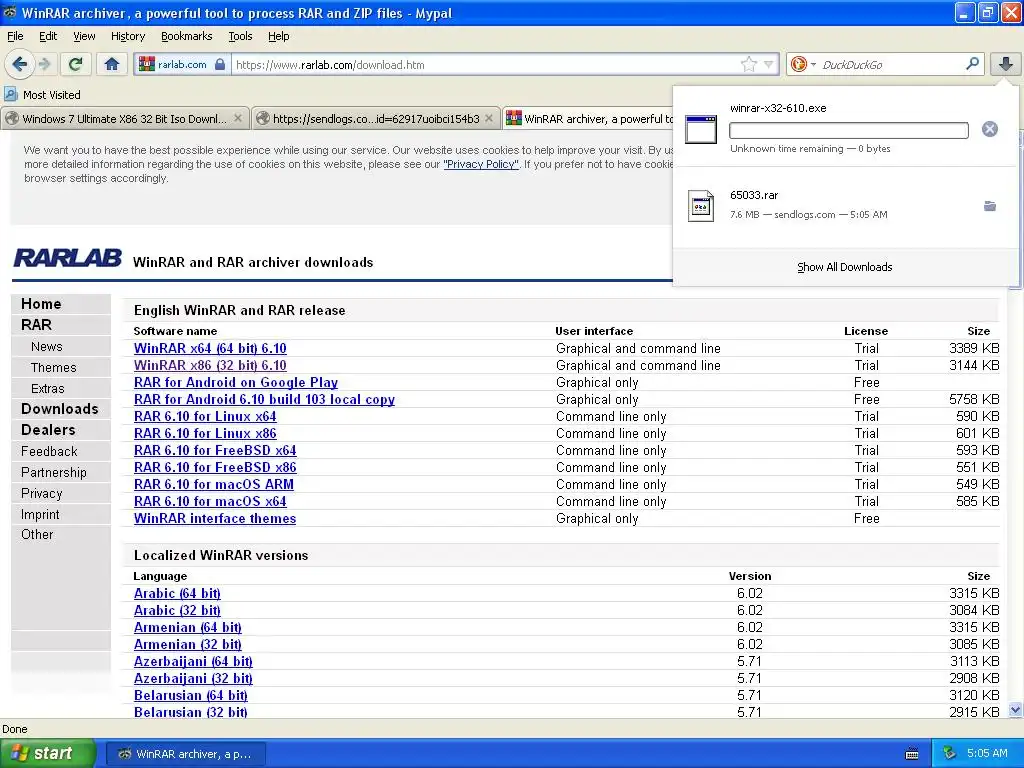This screenshot has width=1024, height=768.
Task: Switch to Windows 7 Ultimate X86 tab
Action: coord(124,119)
